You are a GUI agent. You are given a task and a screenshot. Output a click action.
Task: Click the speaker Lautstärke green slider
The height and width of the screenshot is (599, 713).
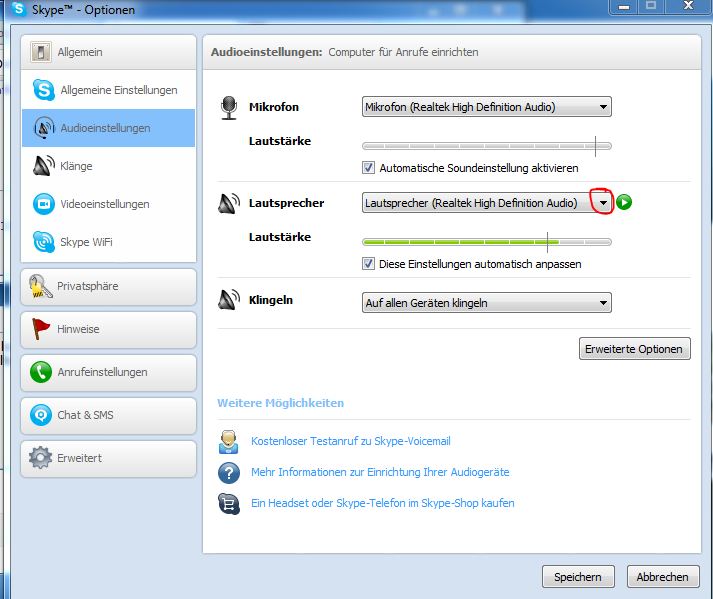(487, 242)
